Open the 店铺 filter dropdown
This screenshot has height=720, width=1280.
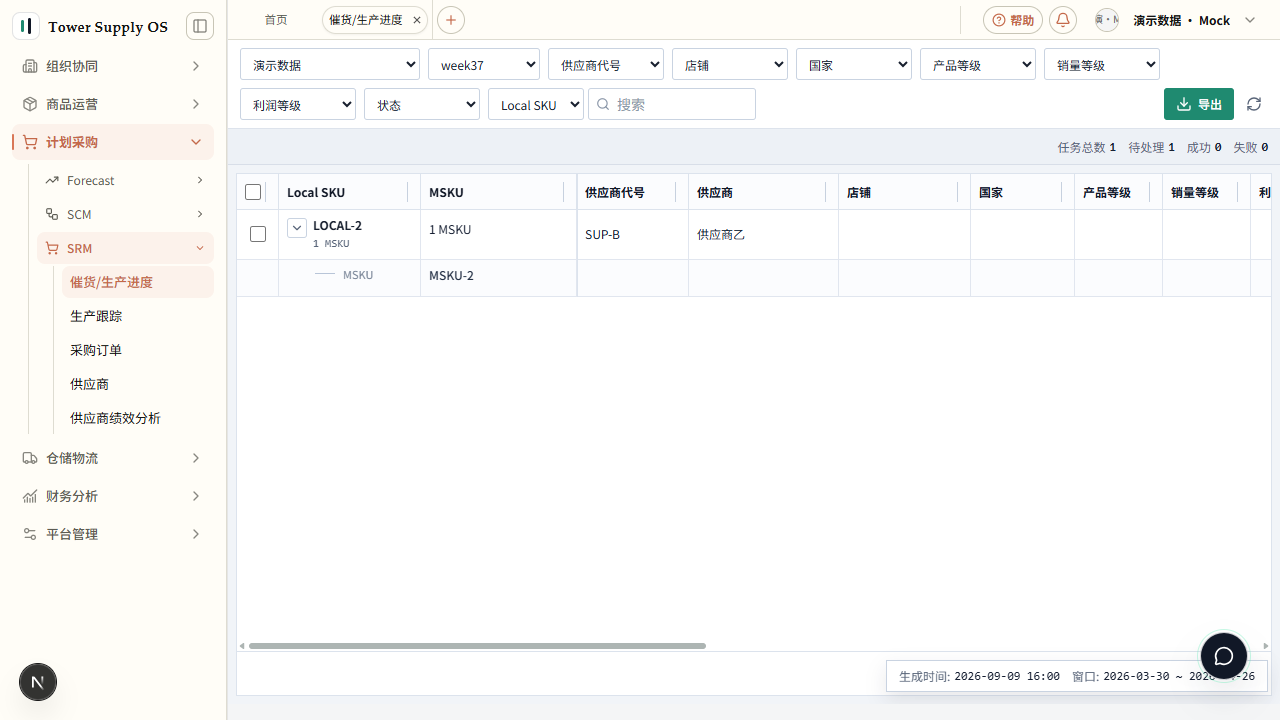coord(730,65)
